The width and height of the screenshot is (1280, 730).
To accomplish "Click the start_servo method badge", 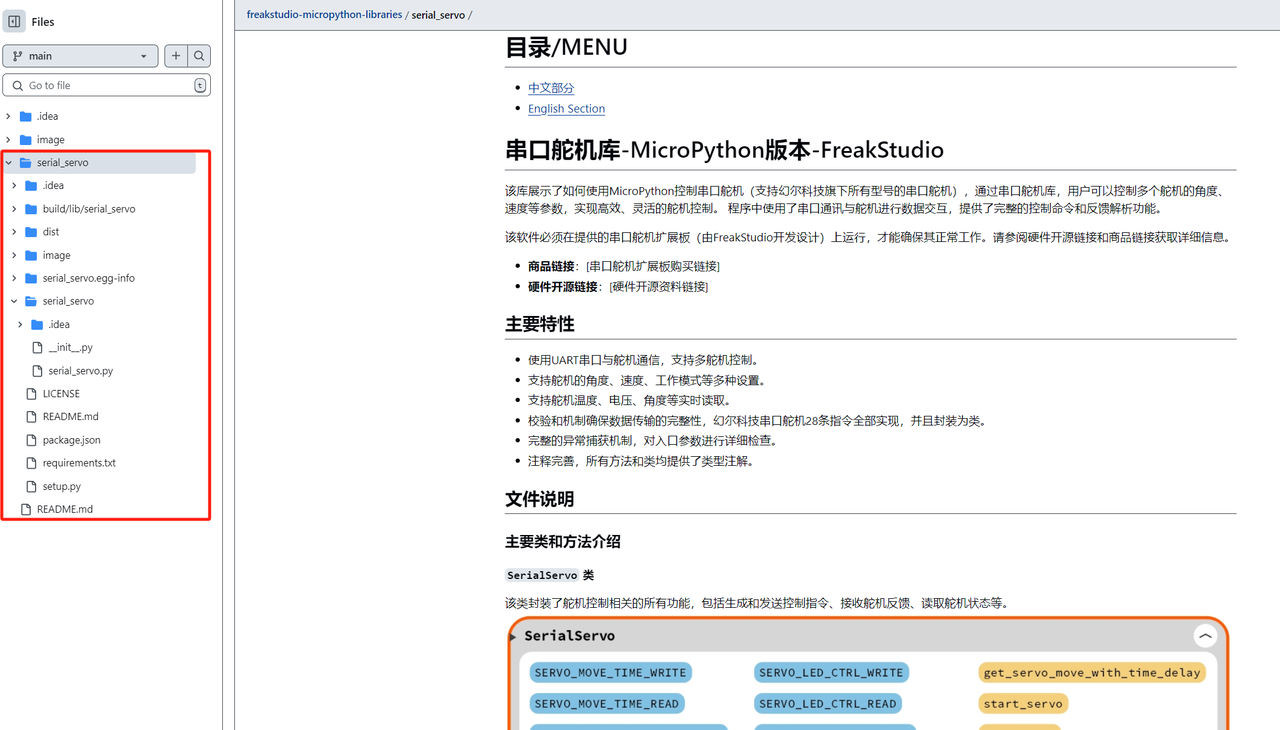I will [x=1023, y=704].
